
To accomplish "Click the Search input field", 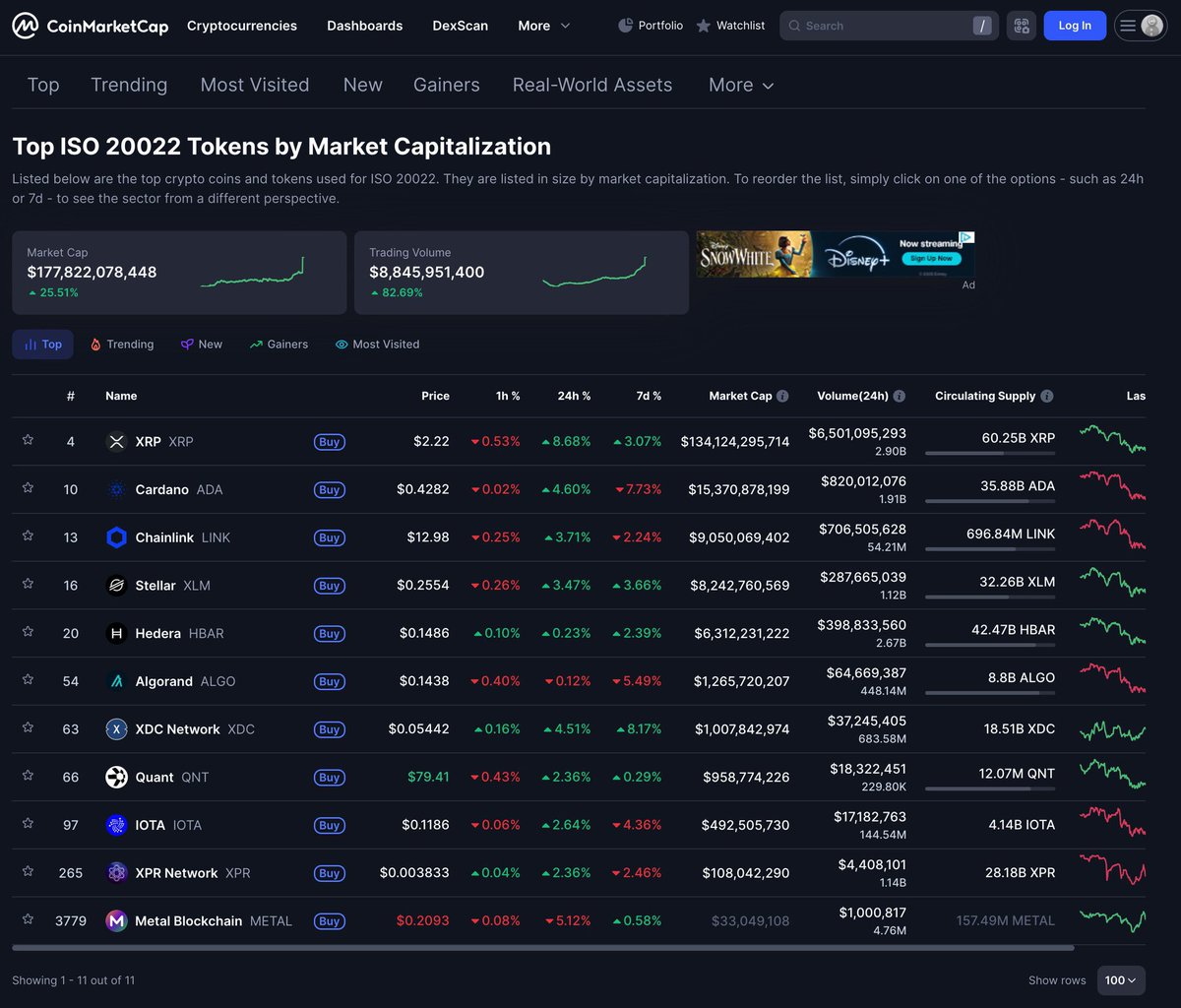I will [889, 26].
